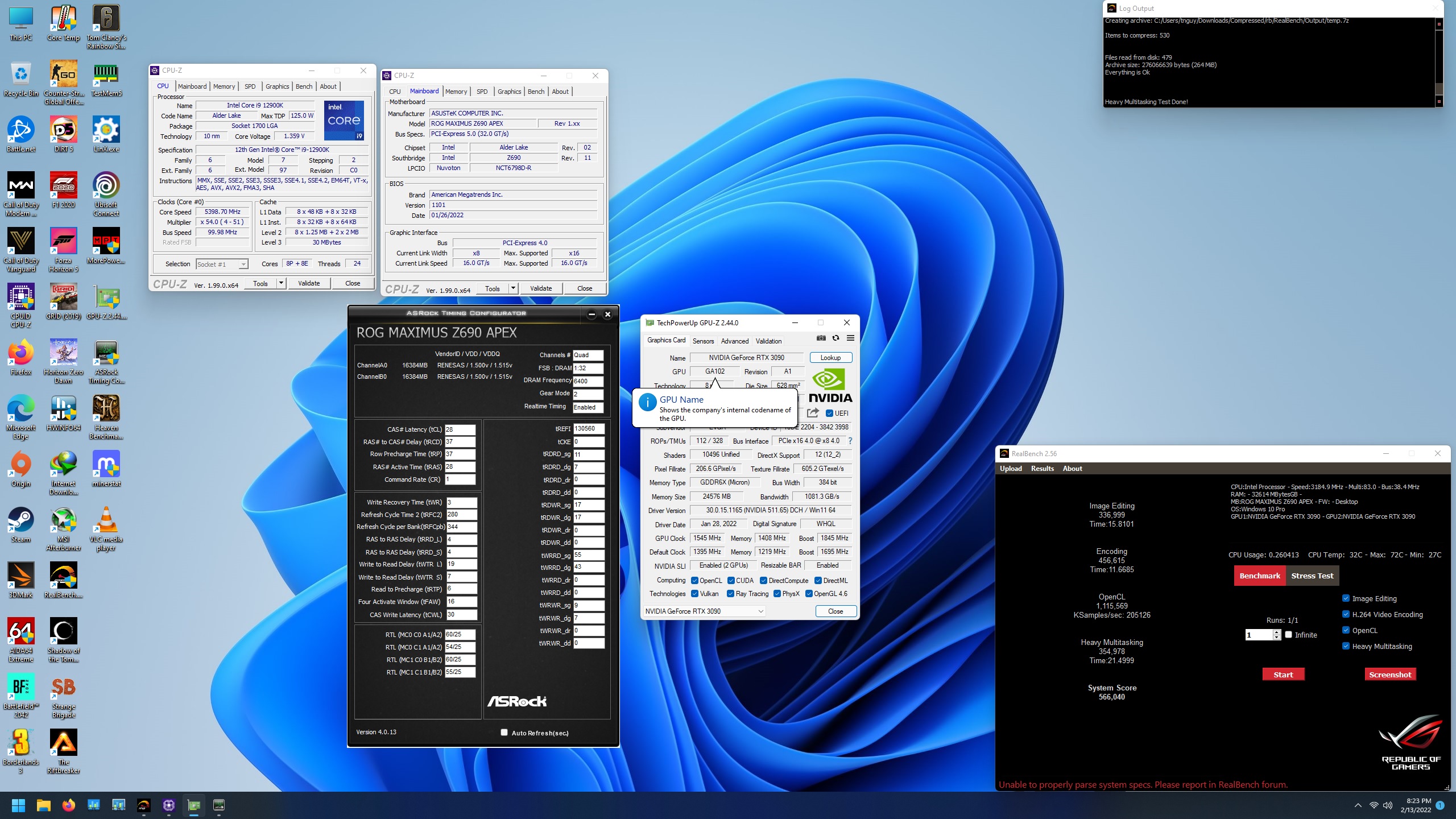Uncheck Heavy Multitasking in RealBench
This screenshot has width=1456, height=819.
point(1346,646)
